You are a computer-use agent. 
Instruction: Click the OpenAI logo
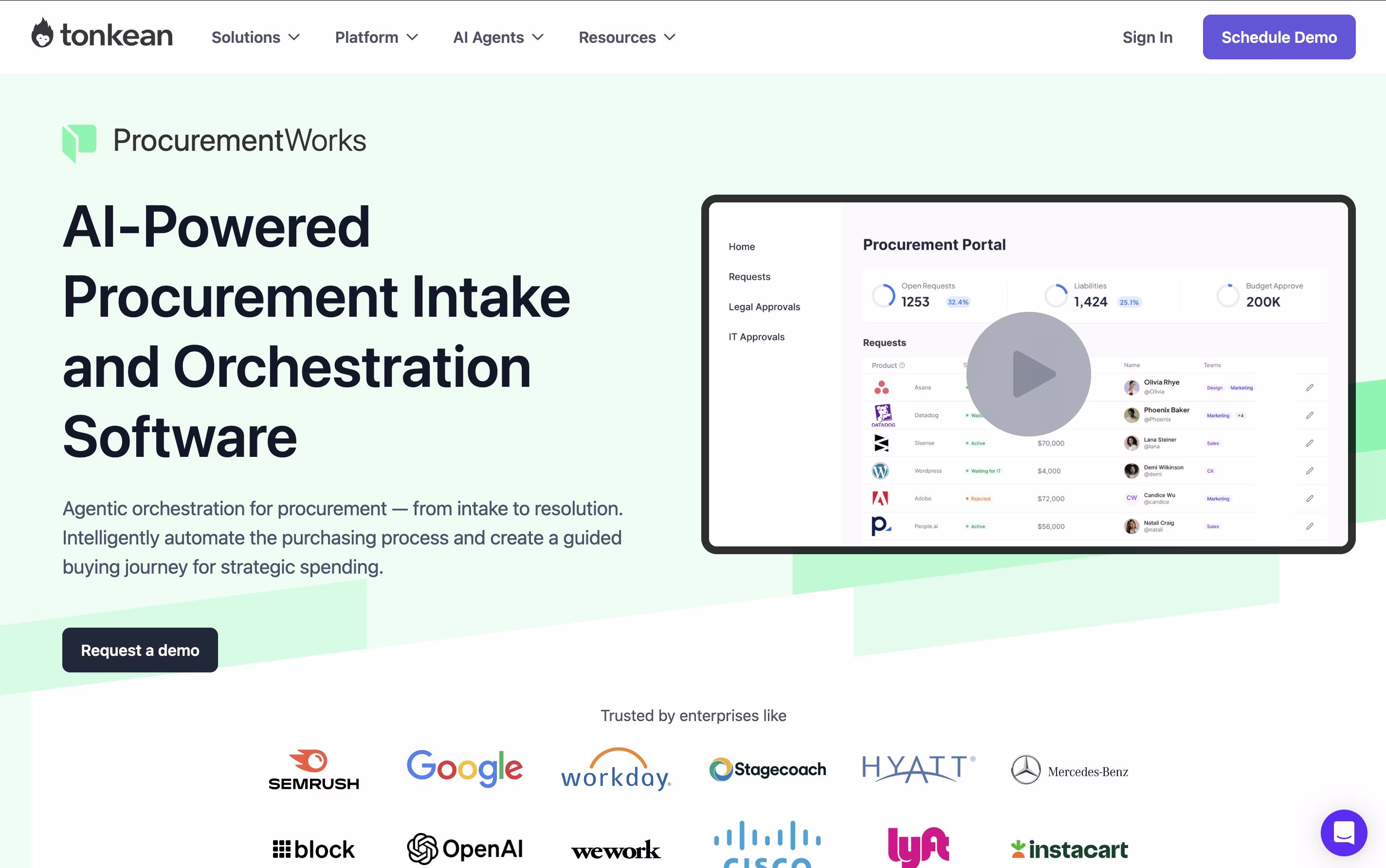tap(465, 849)
